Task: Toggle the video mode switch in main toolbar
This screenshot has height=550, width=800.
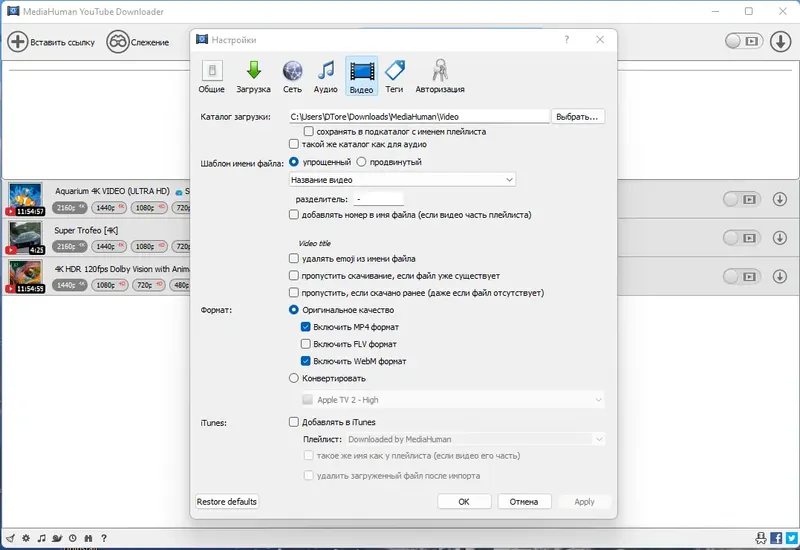Action: 744,41
